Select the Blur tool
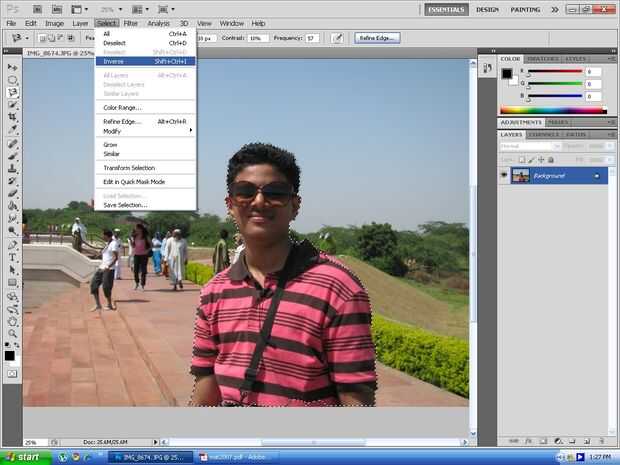 click(12, 218)
